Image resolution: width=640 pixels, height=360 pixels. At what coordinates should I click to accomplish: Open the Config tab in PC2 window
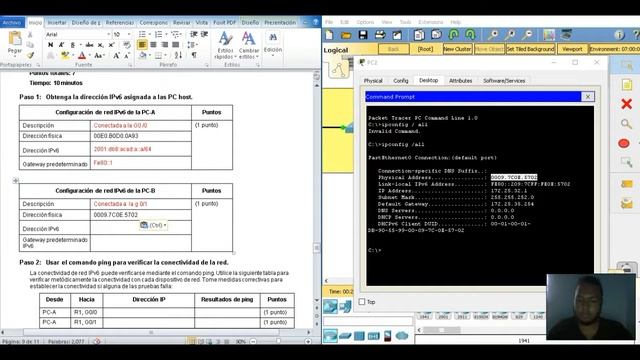coord(401,81)
